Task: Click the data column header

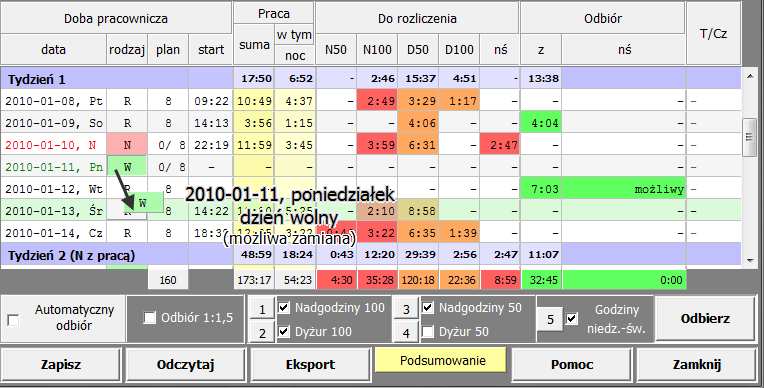Action: click(54, 49)
